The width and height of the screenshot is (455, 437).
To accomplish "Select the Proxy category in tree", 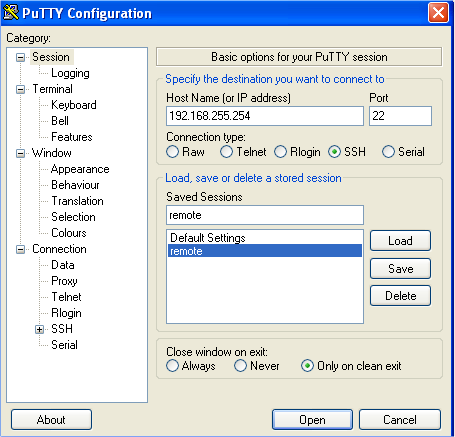I will point(64,281).
